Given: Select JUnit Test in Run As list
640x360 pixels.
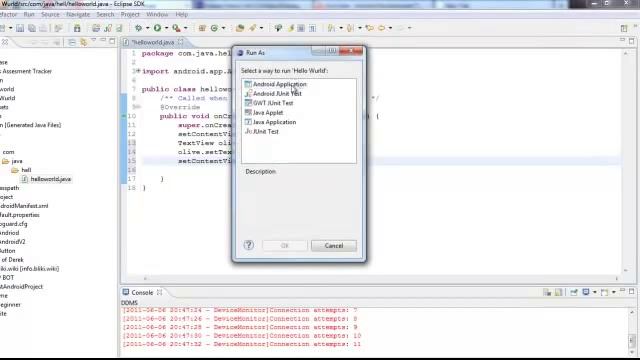Looking at the screenshot, I should tap(266, 131).
